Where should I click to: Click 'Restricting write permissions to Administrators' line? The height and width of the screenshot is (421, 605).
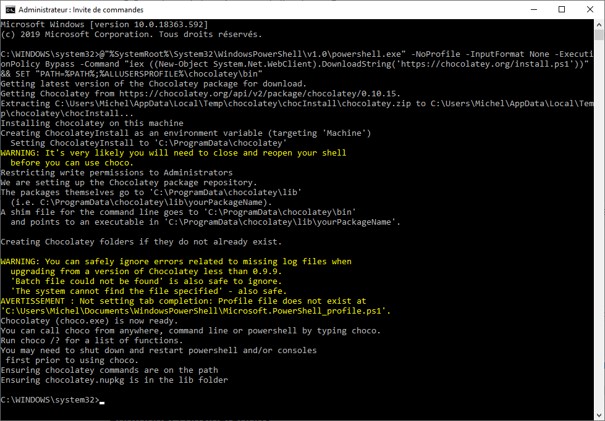pos(88,173)
